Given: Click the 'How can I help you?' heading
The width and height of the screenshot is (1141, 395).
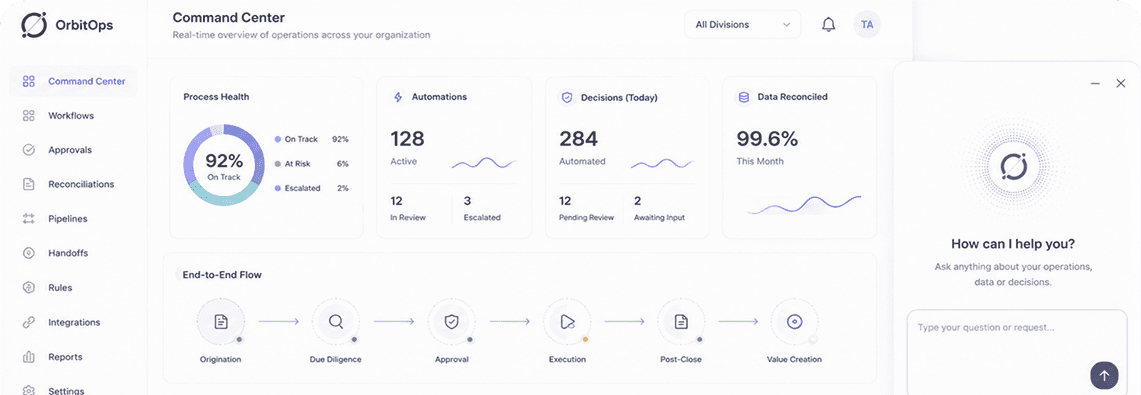Looking at the screenshot, I should pyautogui.click(x=1013, y=244).
